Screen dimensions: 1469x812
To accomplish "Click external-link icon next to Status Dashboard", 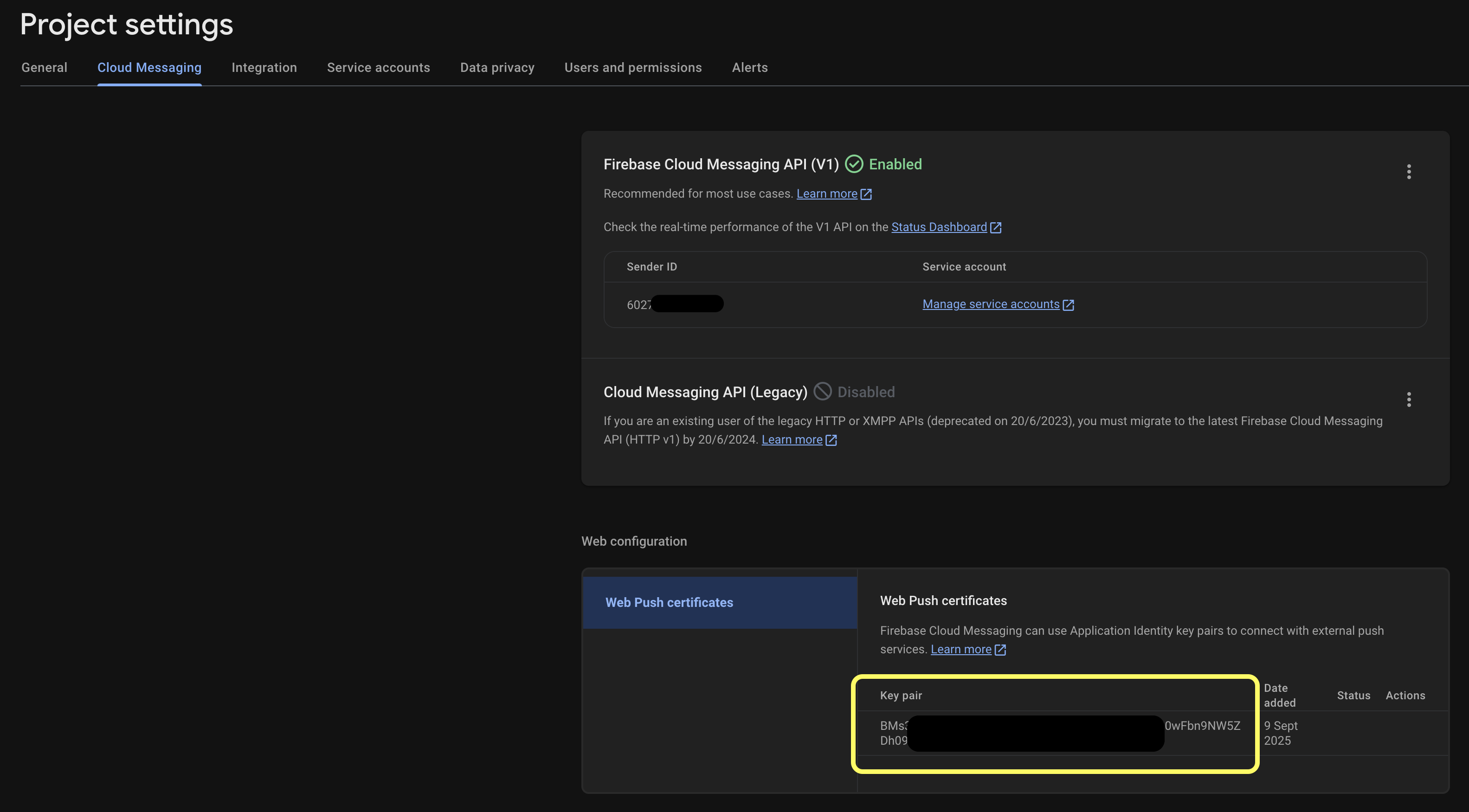I will pos(996,227).
